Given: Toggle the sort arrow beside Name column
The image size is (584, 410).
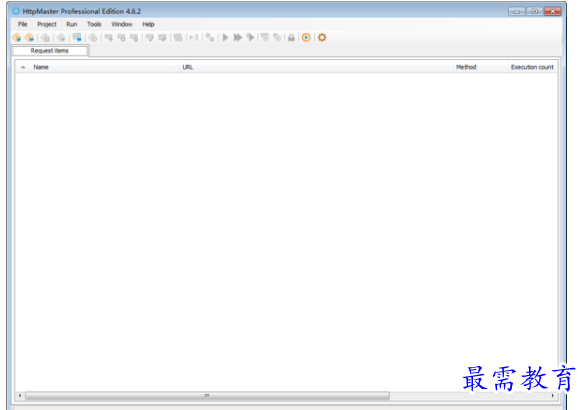Looking at the screenshot, I should [x=23, y=67].
